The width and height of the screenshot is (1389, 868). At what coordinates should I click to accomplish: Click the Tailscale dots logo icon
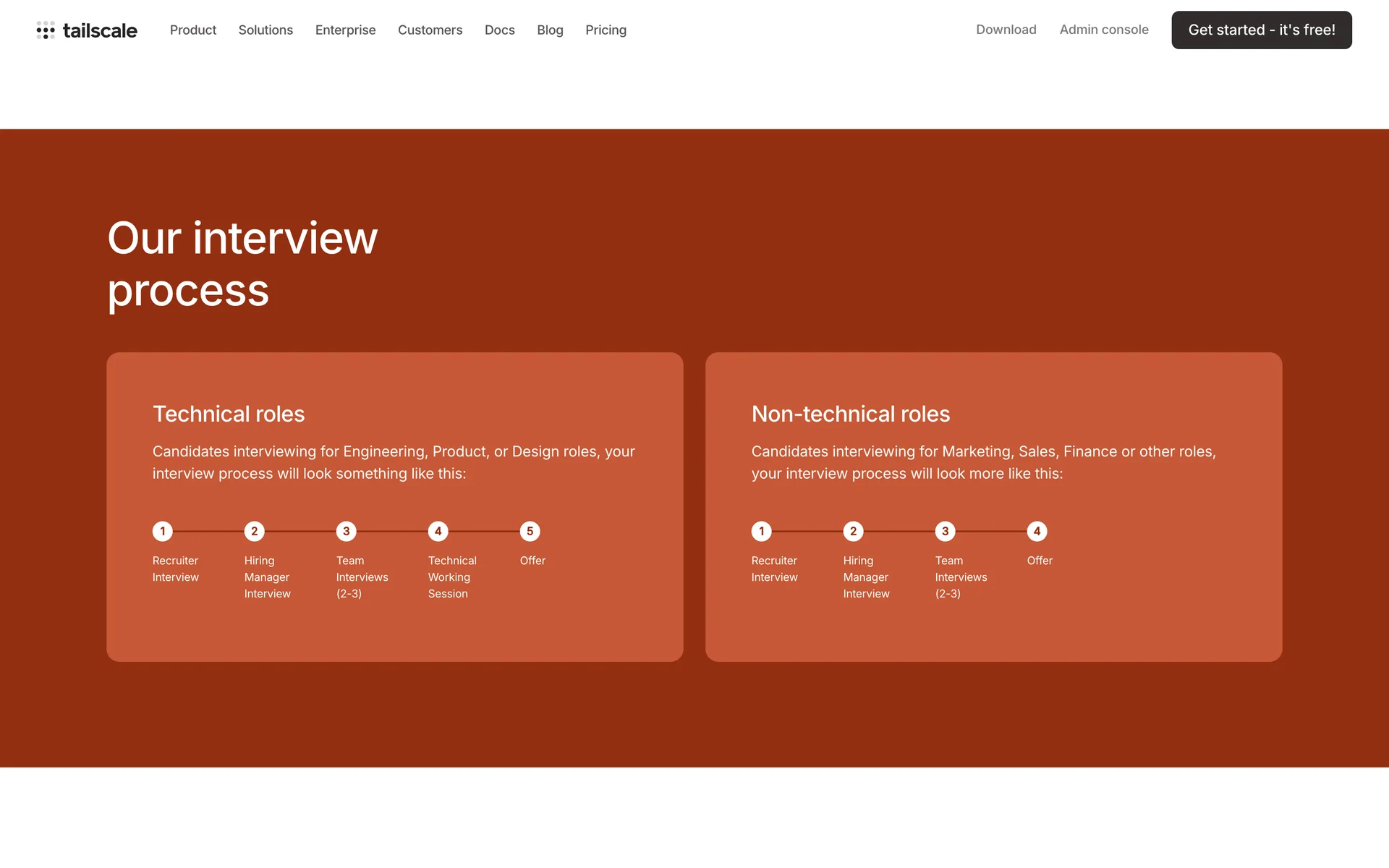click(46, 30)
